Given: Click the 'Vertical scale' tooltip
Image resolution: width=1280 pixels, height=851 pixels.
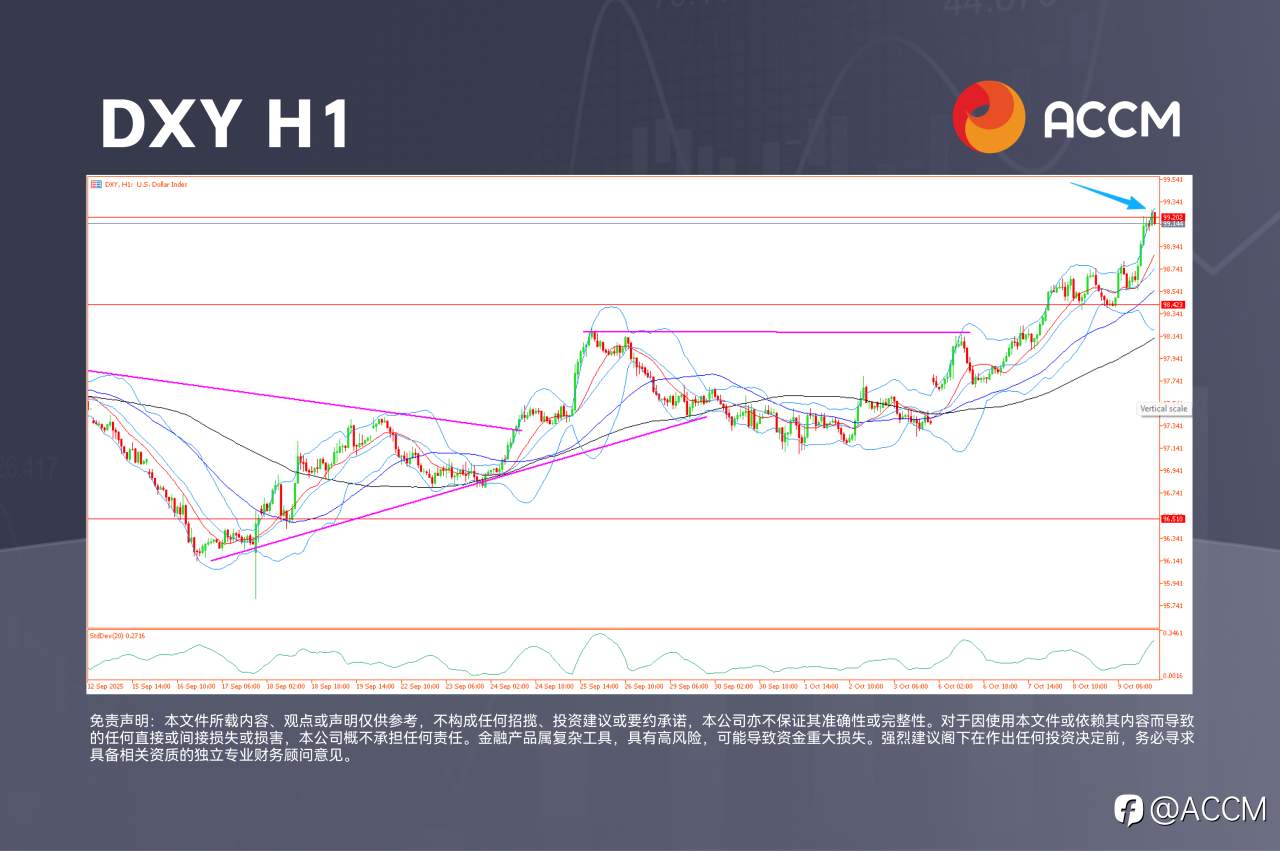Looking at the screenshot, I should [x=1165, y=409].
